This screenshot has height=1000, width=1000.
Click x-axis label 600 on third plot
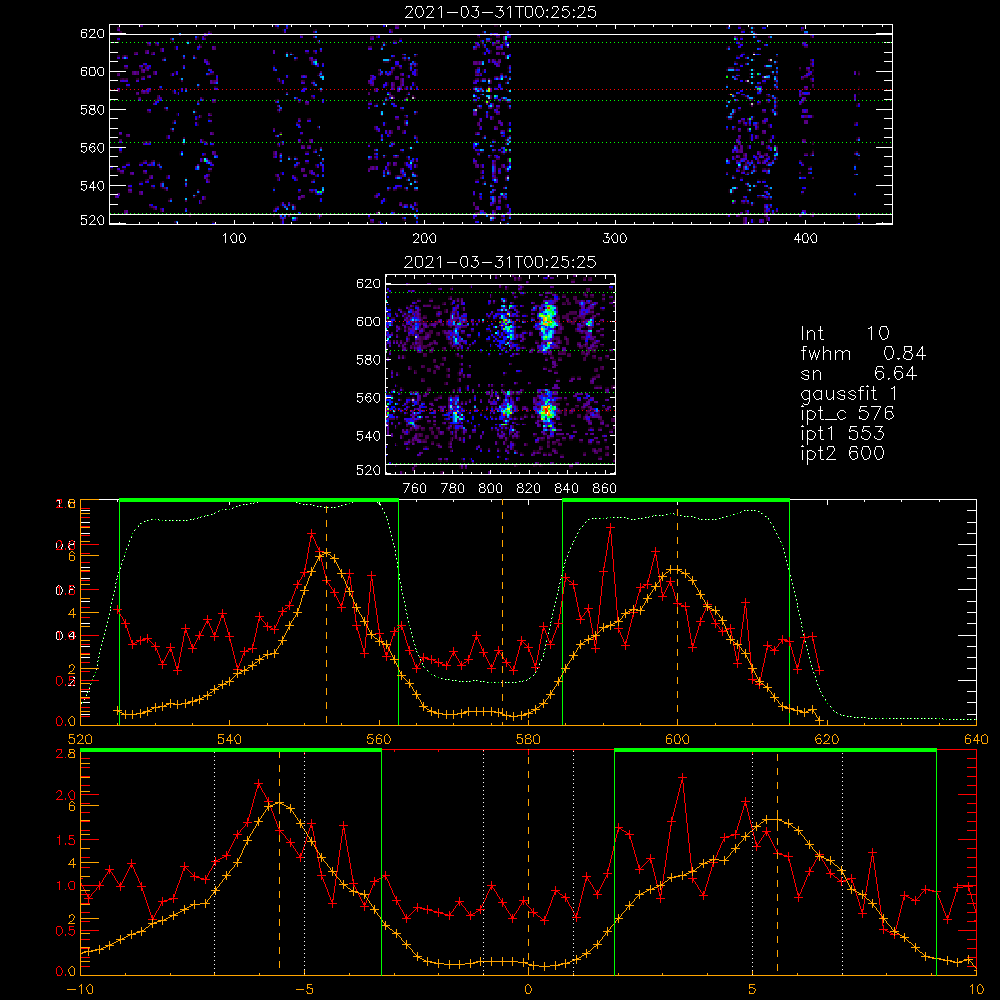point(677,739)
